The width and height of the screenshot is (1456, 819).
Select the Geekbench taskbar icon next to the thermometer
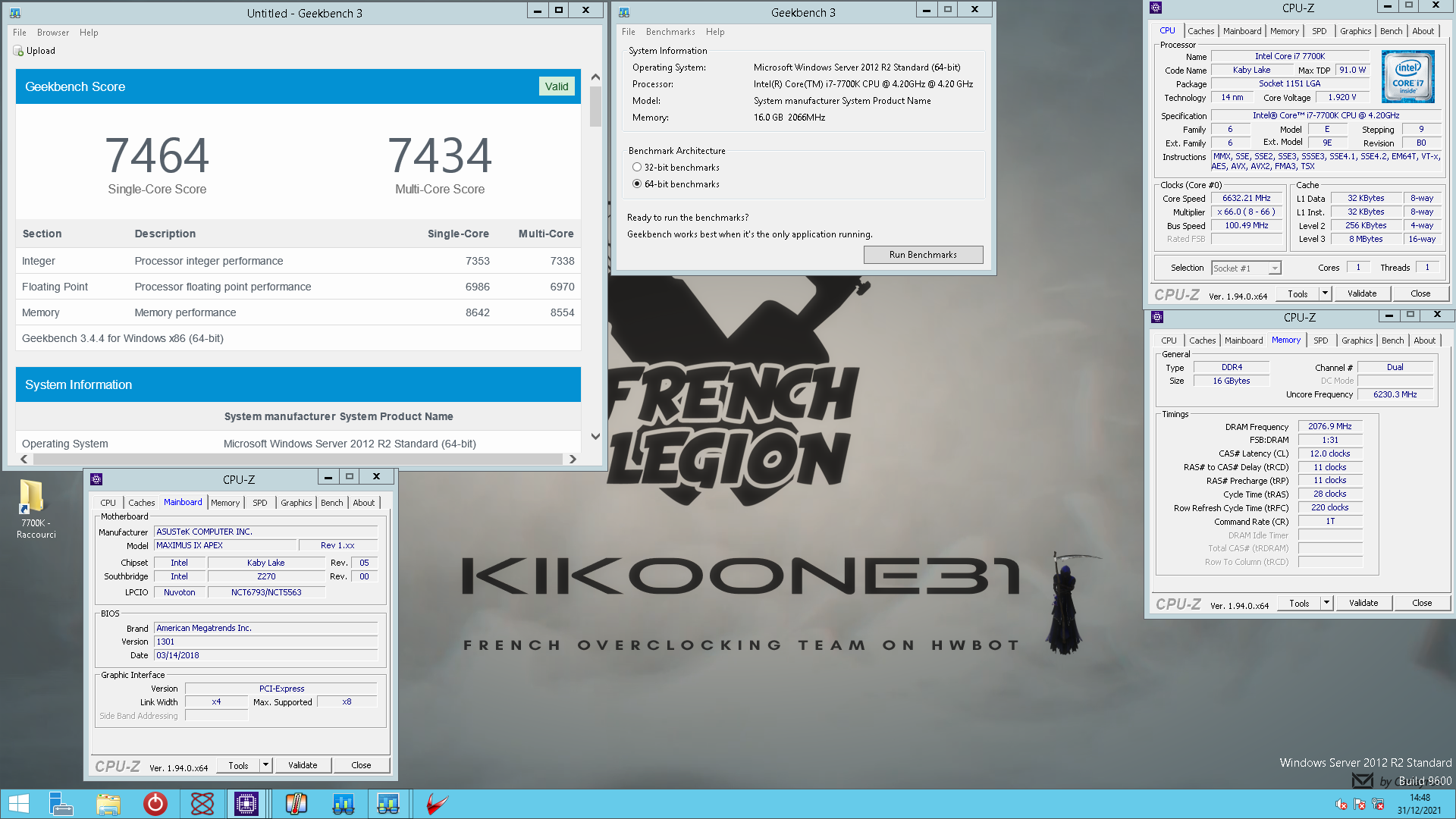coord(344,804)
